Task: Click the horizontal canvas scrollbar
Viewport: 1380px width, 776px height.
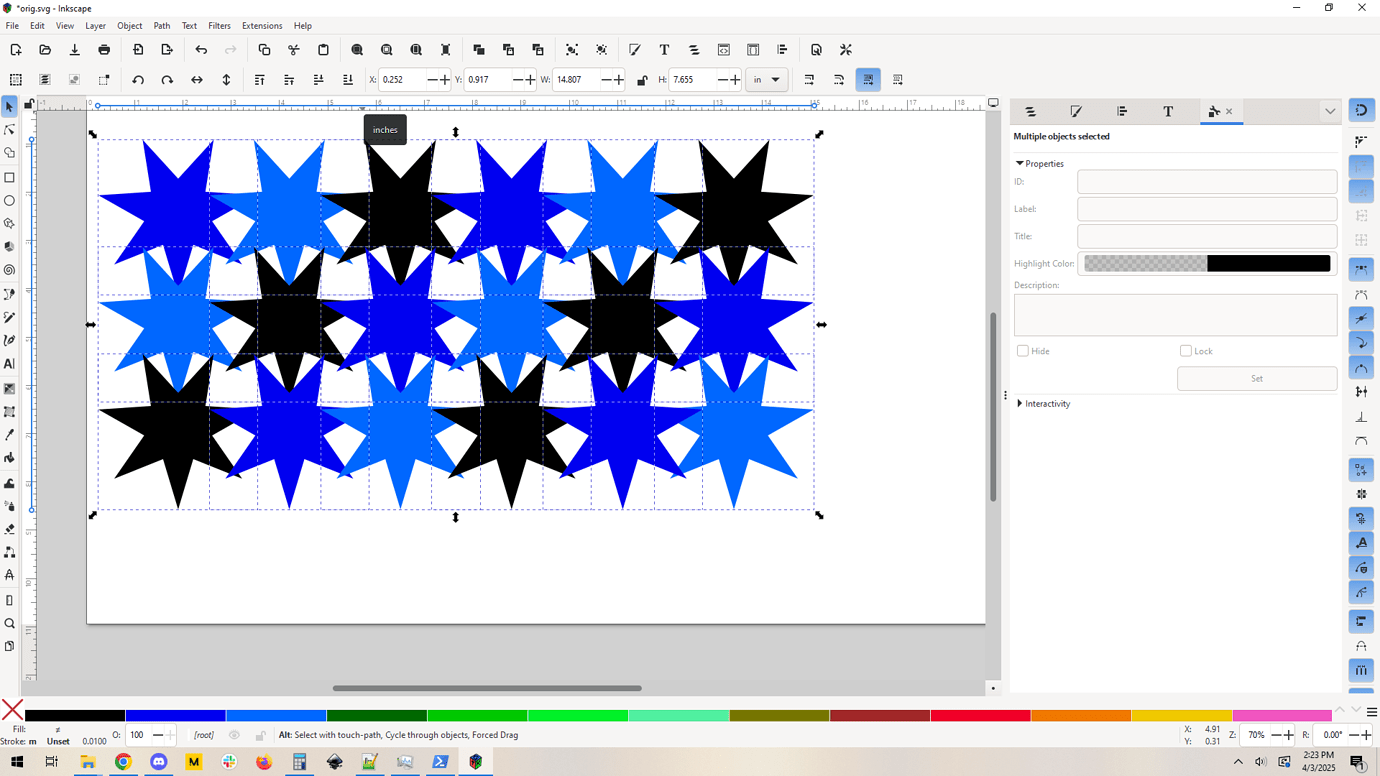Action: coord(487,688)
